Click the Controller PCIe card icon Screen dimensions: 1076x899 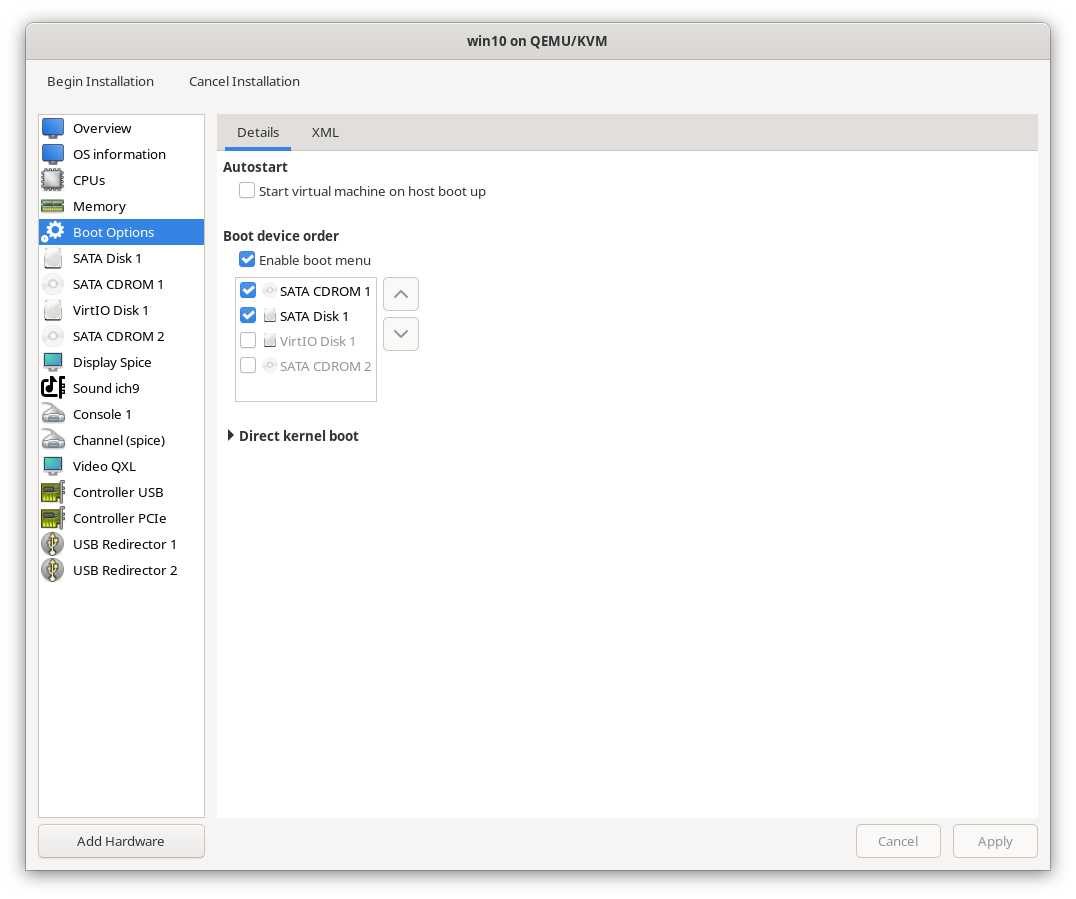tap(53, 519)
